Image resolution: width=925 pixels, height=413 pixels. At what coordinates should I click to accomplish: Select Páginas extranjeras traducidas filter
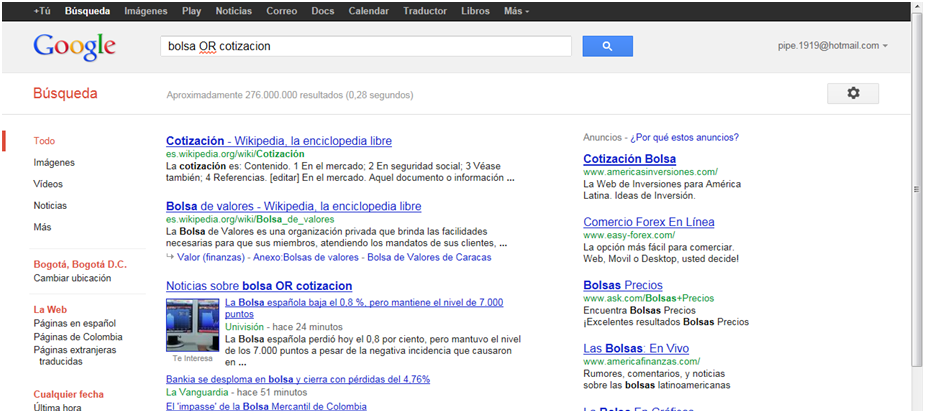coord(75,356)
